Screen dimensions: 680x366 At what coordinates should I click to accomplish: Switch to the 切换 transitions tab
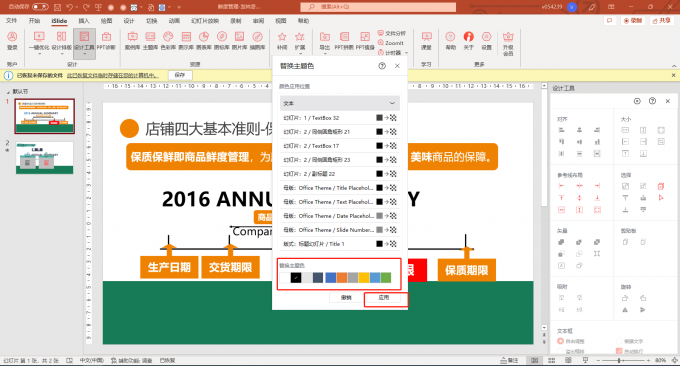151,21
